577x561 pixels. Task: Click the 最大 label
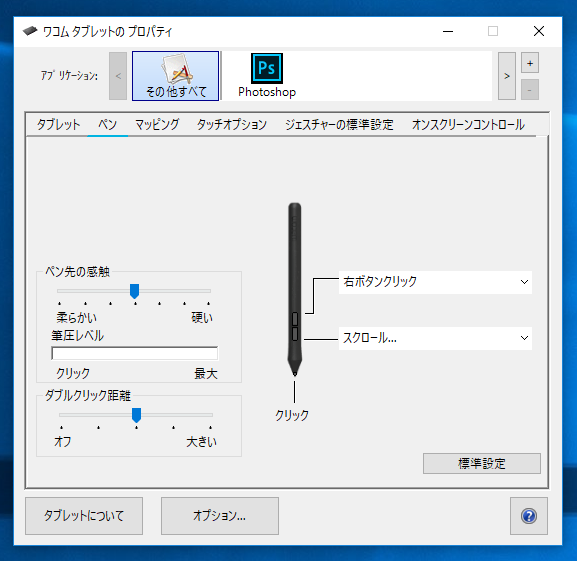pos(206,374)
